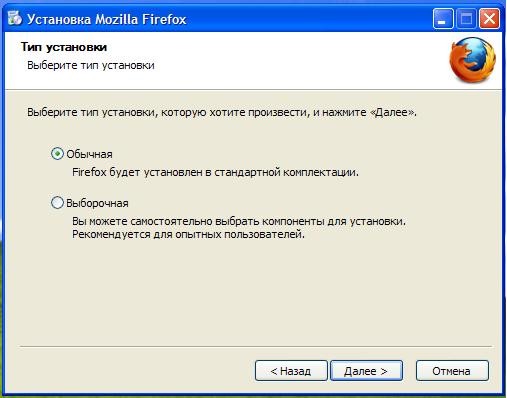
Task: Maximize the Firefox setup window
Action: coord(466,19)
